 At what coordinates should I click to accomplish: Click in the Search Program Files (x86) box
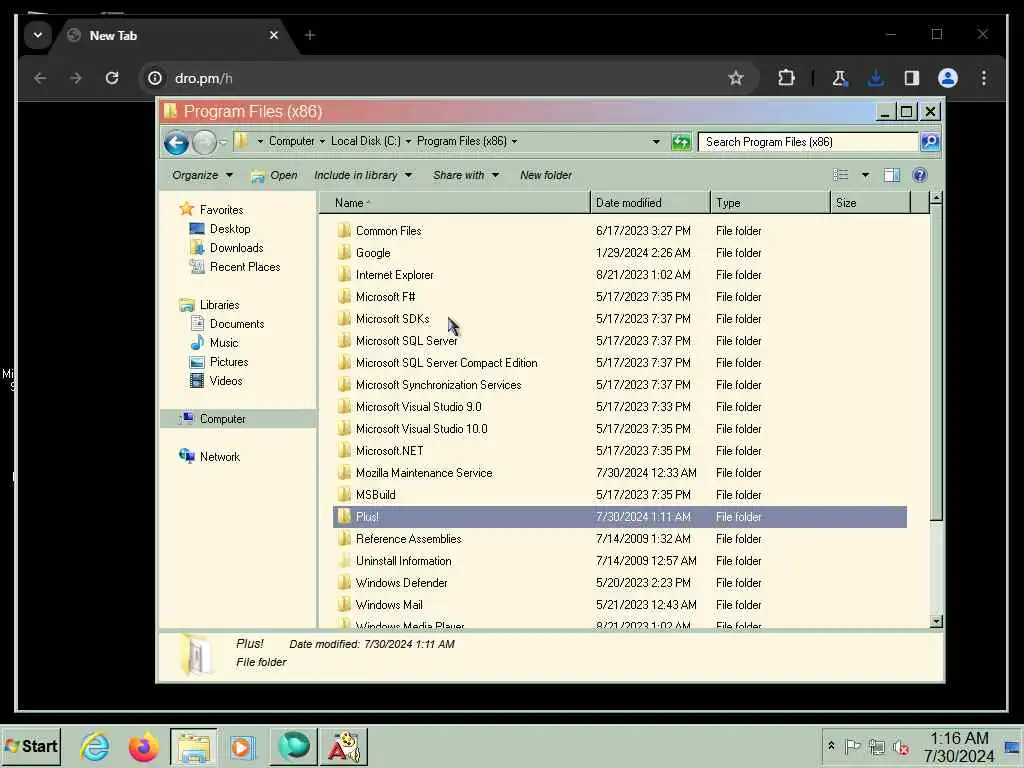tap(808, 142)
